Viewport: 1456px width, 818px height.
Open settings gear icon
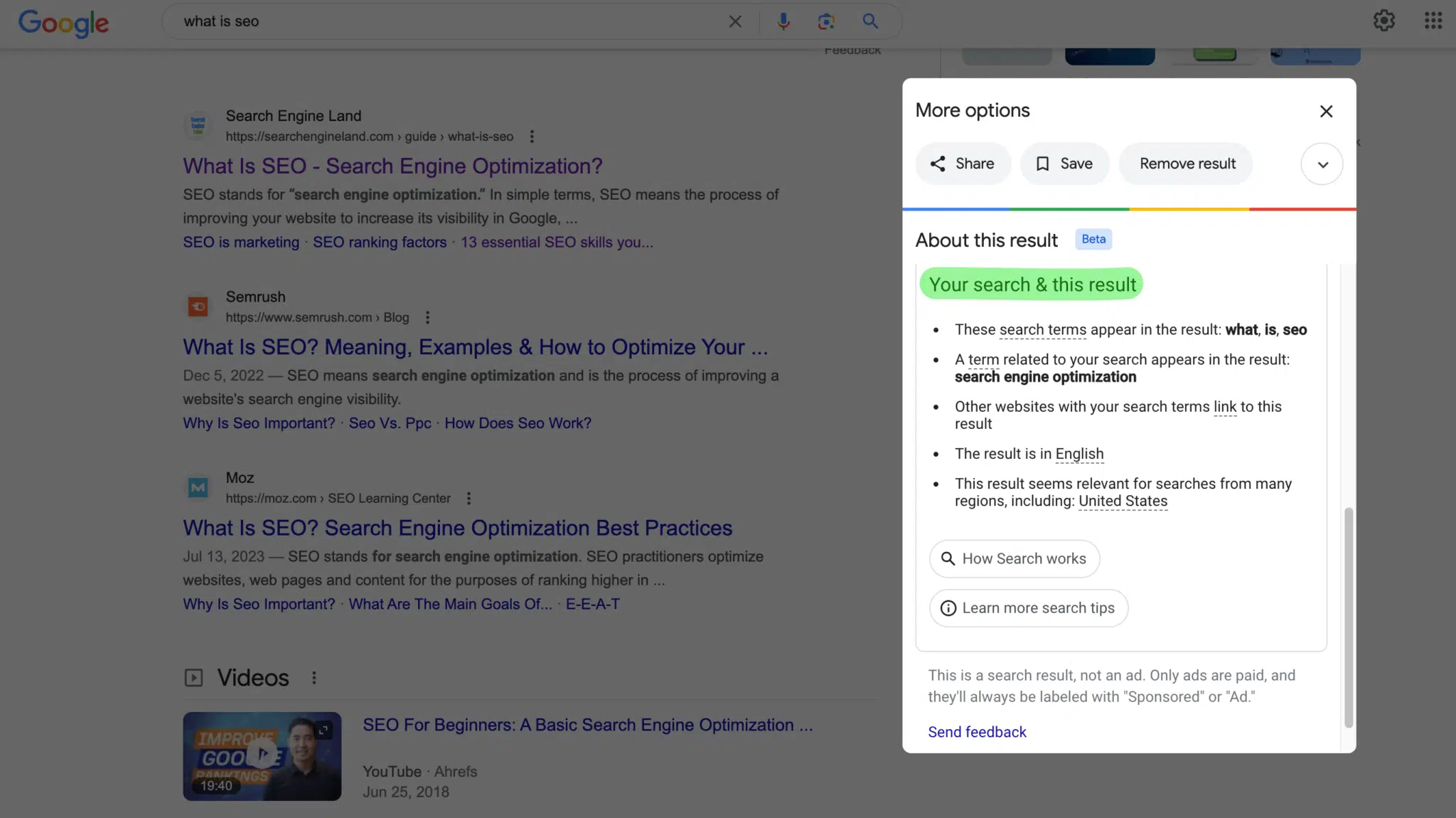(1383, 21)
